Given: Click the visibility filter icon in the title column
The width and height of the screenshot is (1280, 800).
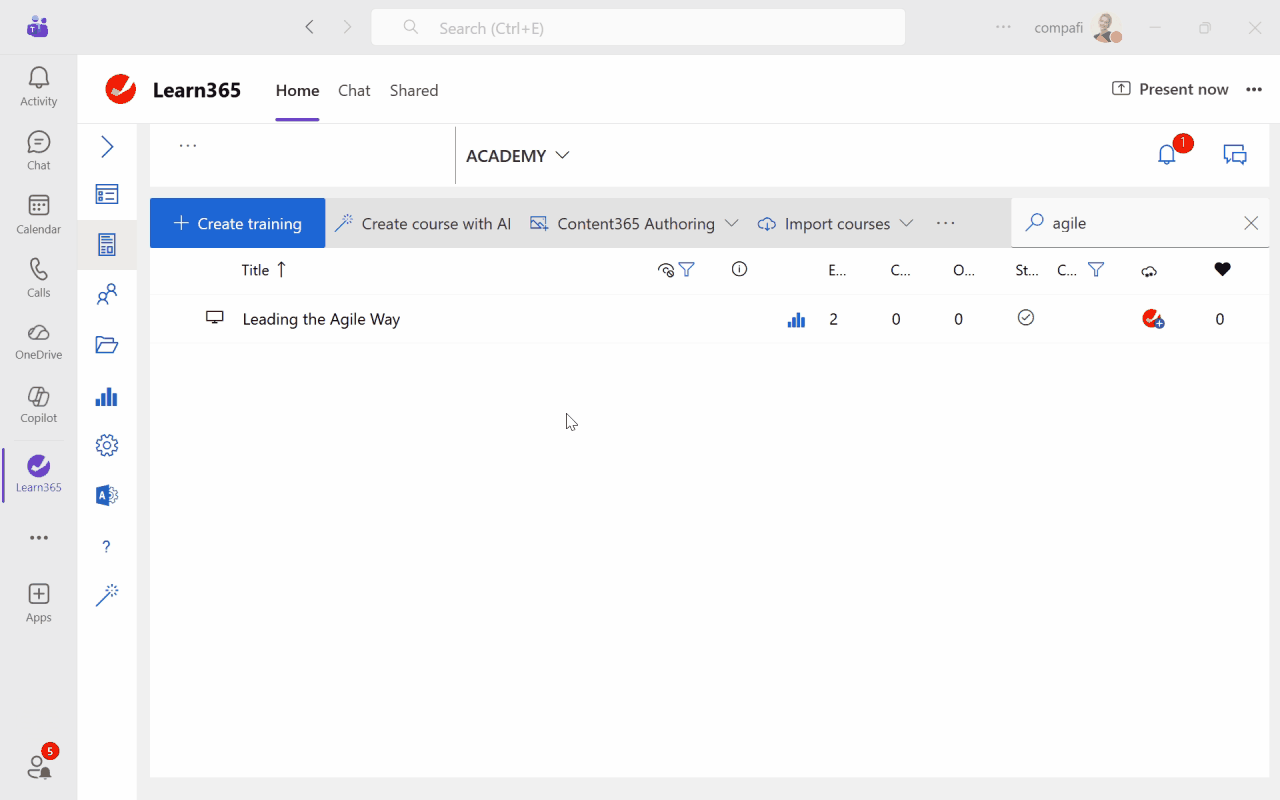Looking at the screenshot, I should (x=687, y=269).
